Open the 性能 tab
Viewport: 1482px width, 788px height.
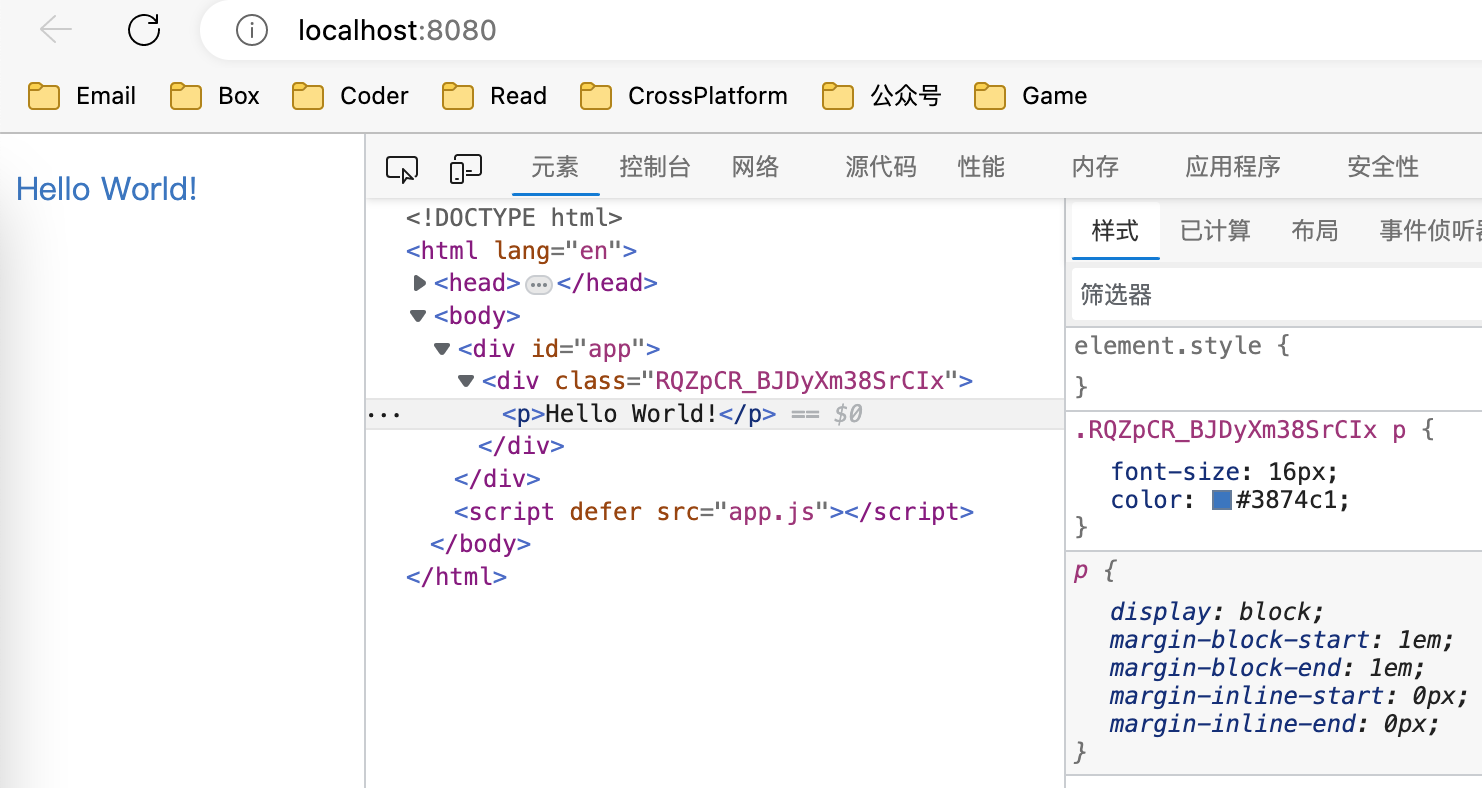[981, 167]
